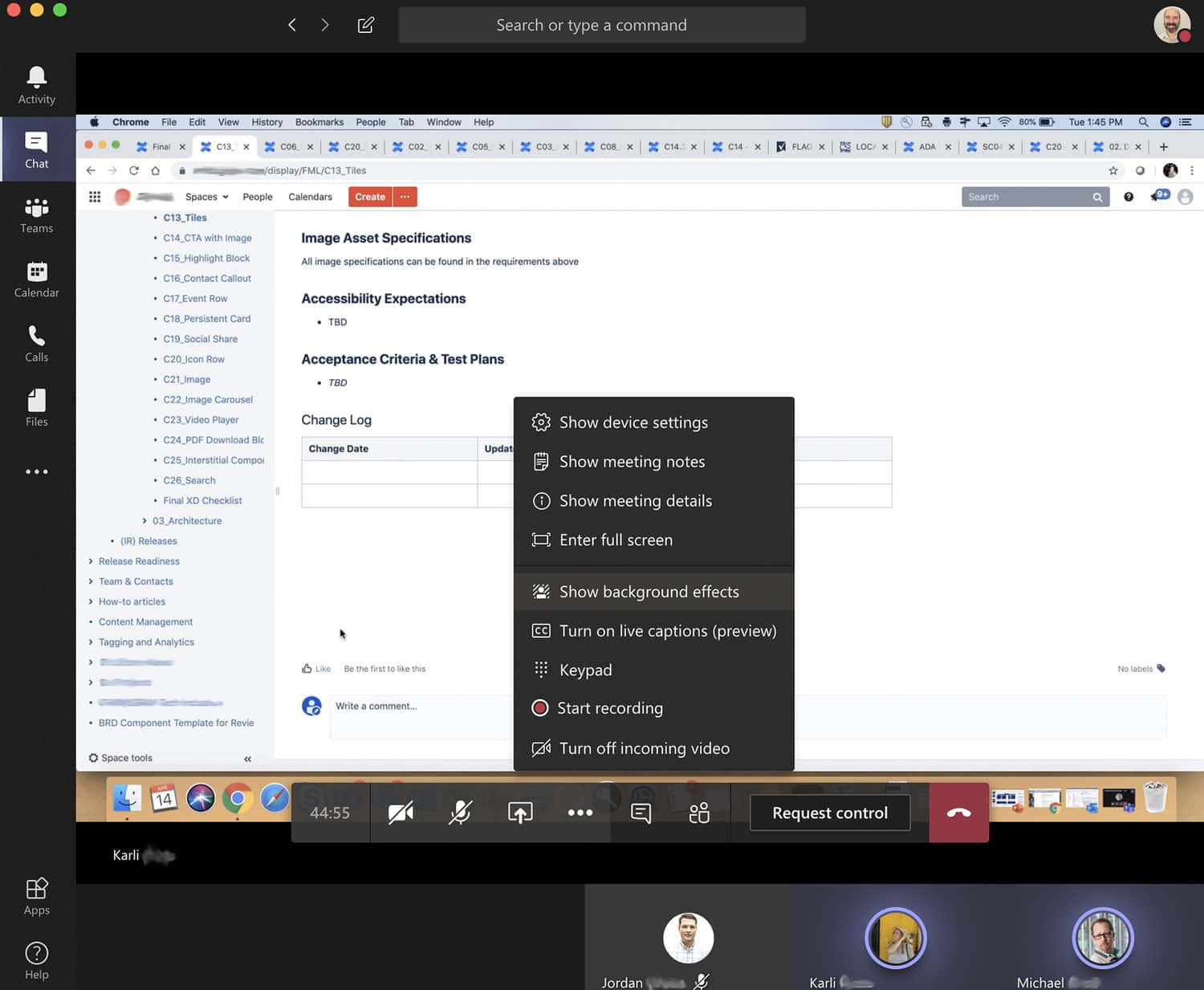
Task: Open Chrome's History menu
Action: tap(266, 122)
